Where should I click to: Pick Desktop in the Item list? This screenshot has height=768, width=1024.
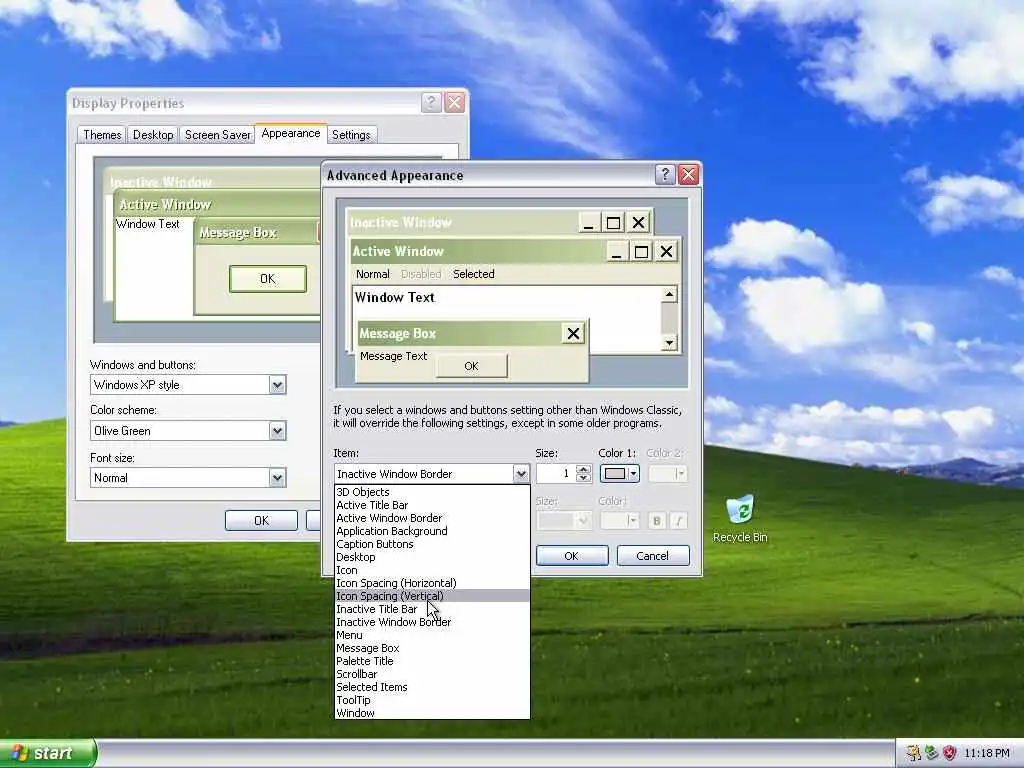click(432, 557)
